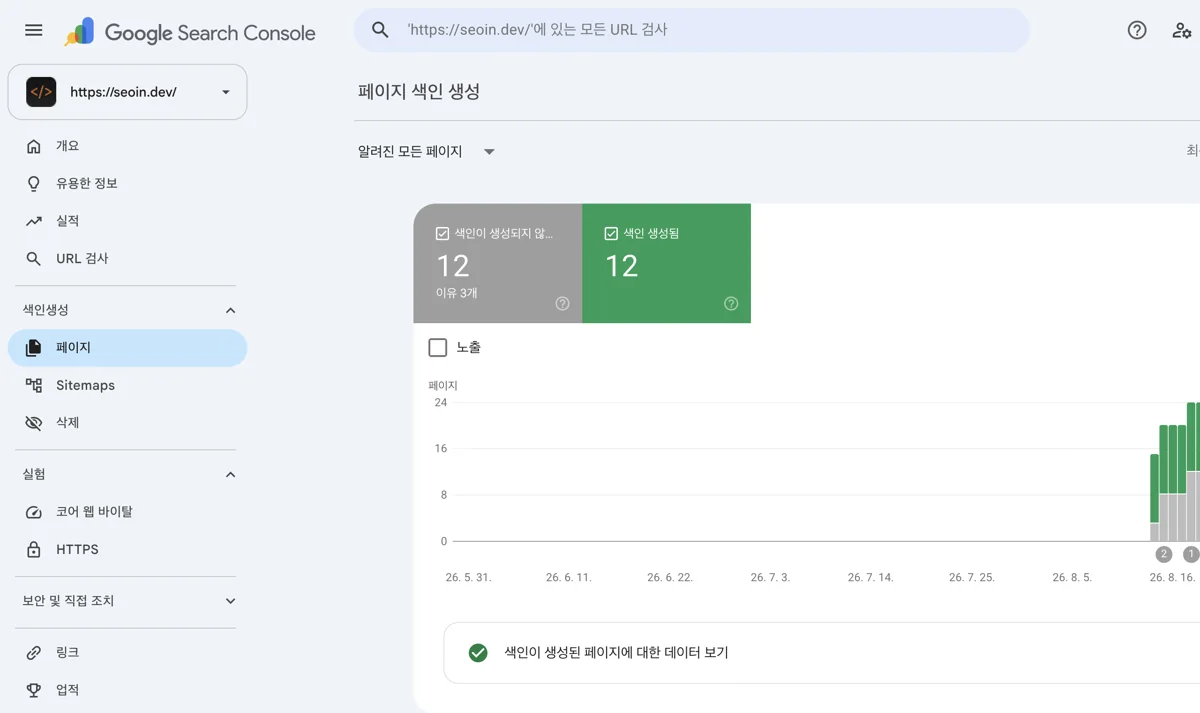Click the 페이지 색인 생성 heading text
This screenshot has height=713, width=1200.
click(x=419, y=91)
